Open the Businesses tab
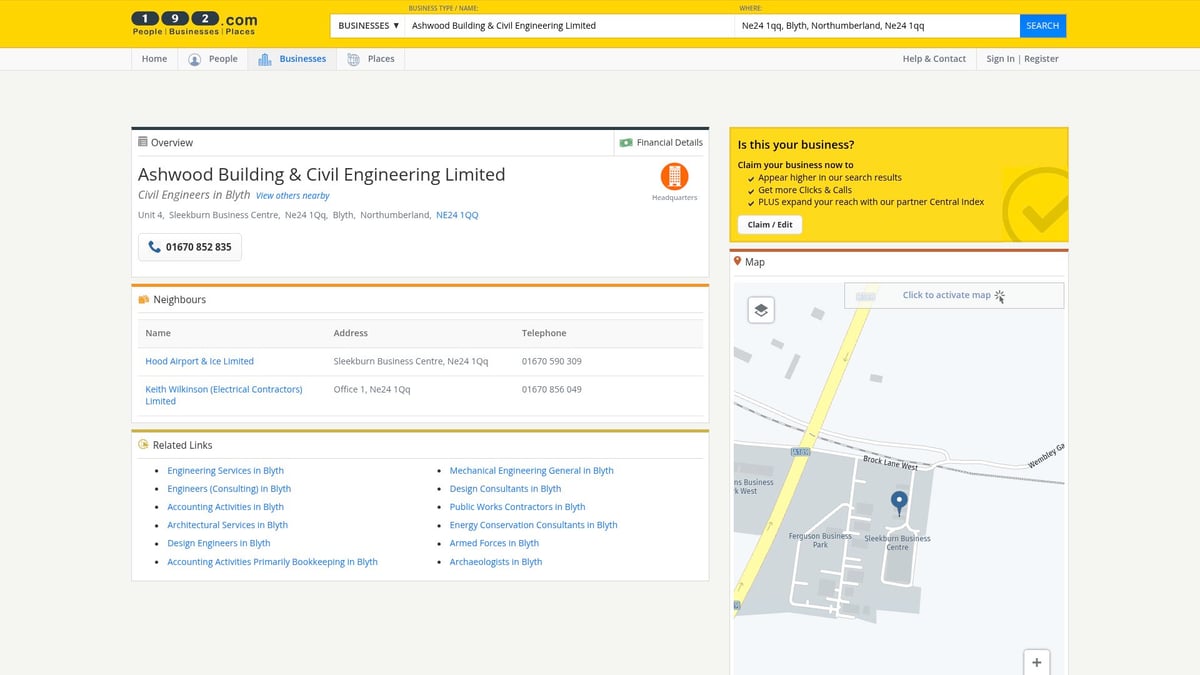 coord(292,59)
